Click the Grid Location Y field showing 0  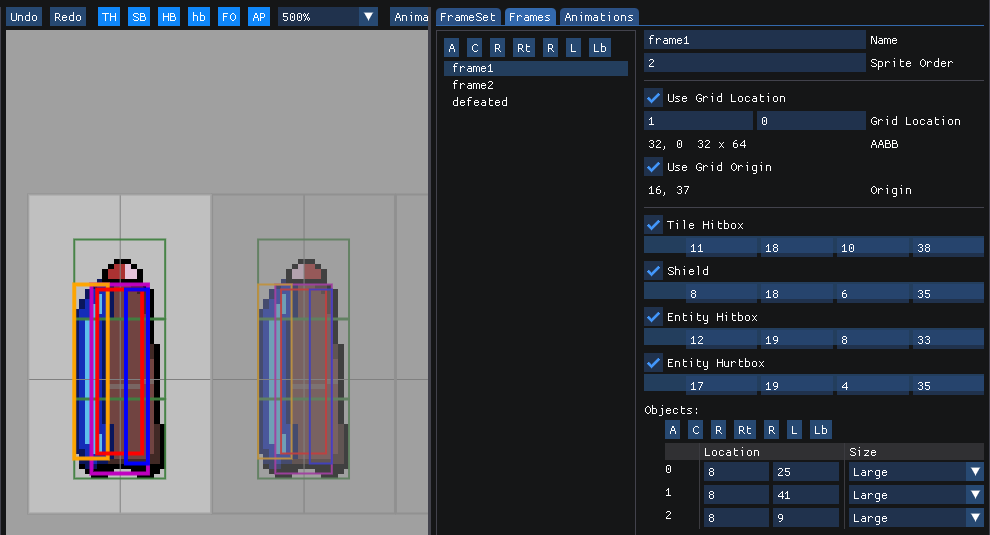[x=811, y=121]
